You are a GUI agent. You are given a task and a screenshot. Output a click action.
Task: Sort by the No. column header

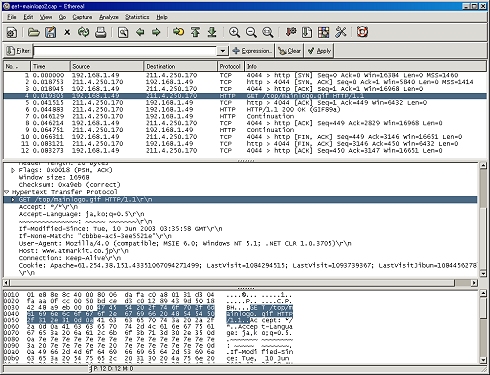pyautogui.click(x=17, y=66)
